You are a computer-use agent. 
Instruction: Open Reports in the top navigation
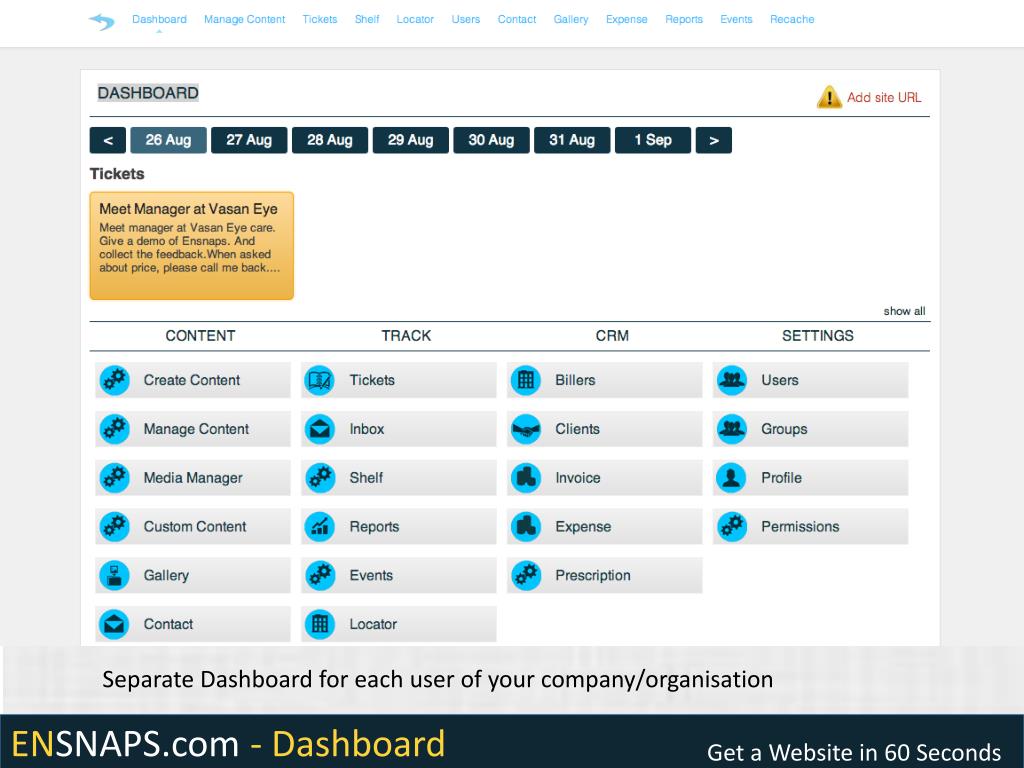pyautogui.click(x=684, y=20)
